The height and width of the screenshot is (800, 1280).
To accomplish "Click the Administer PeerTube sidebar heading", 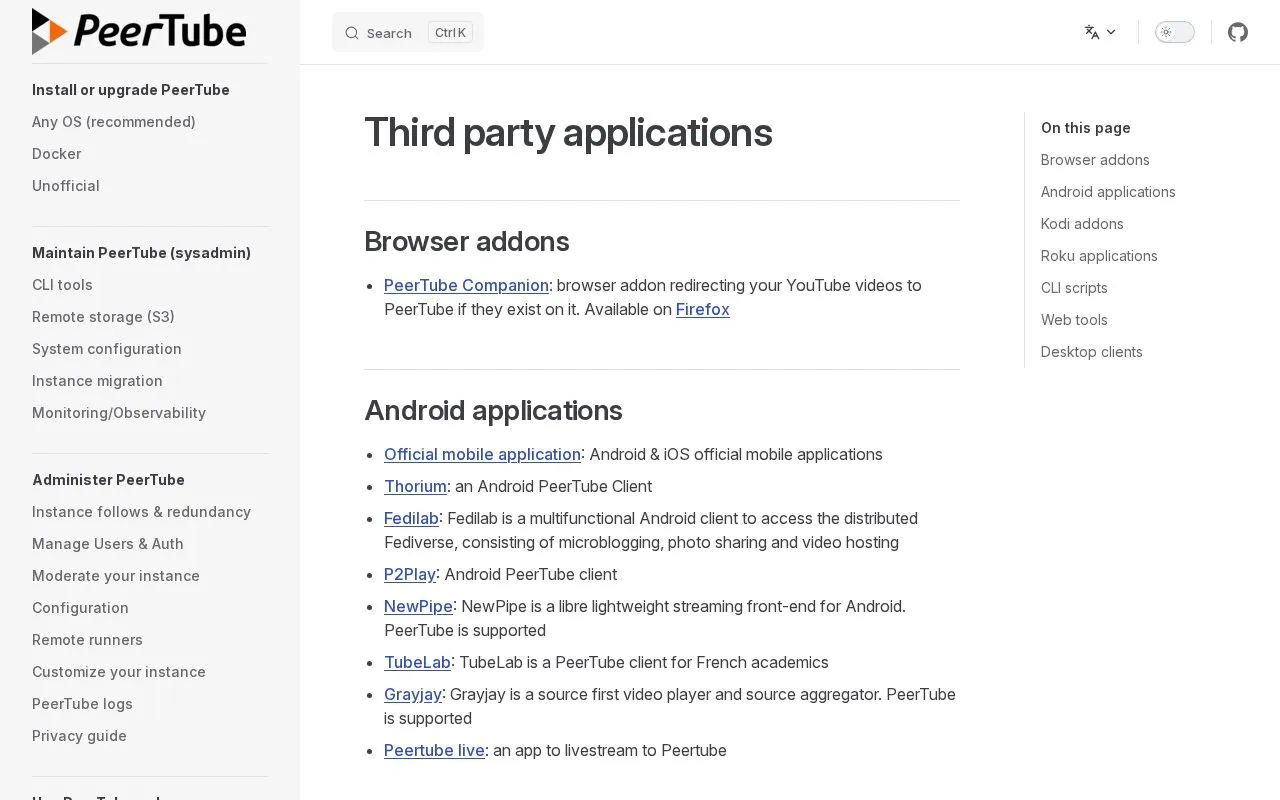I will coord(108,480).
